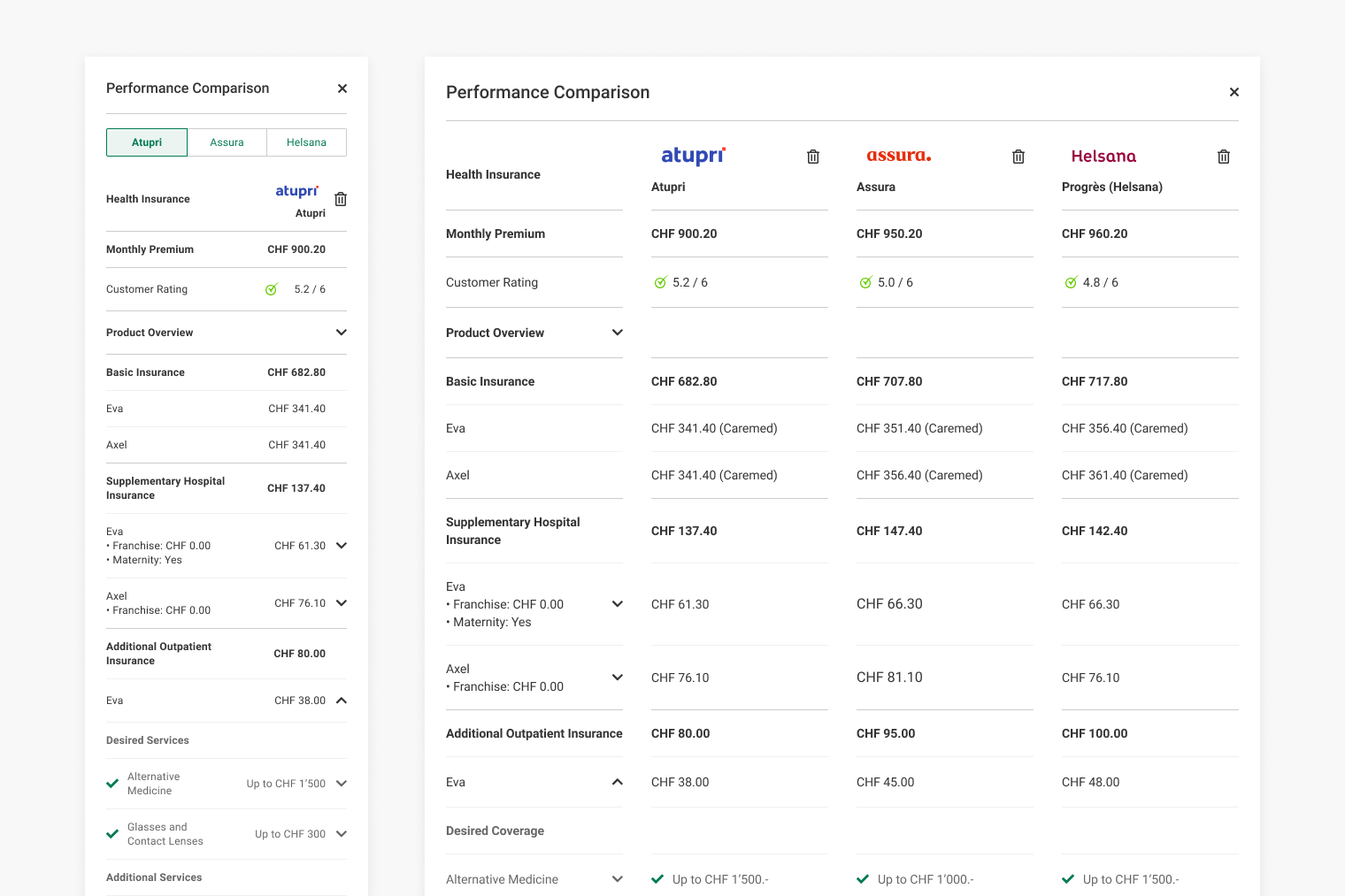Collapse Product Overview in large panel
This screenshot has width=1345, height=896.
(x=618, y=333)
